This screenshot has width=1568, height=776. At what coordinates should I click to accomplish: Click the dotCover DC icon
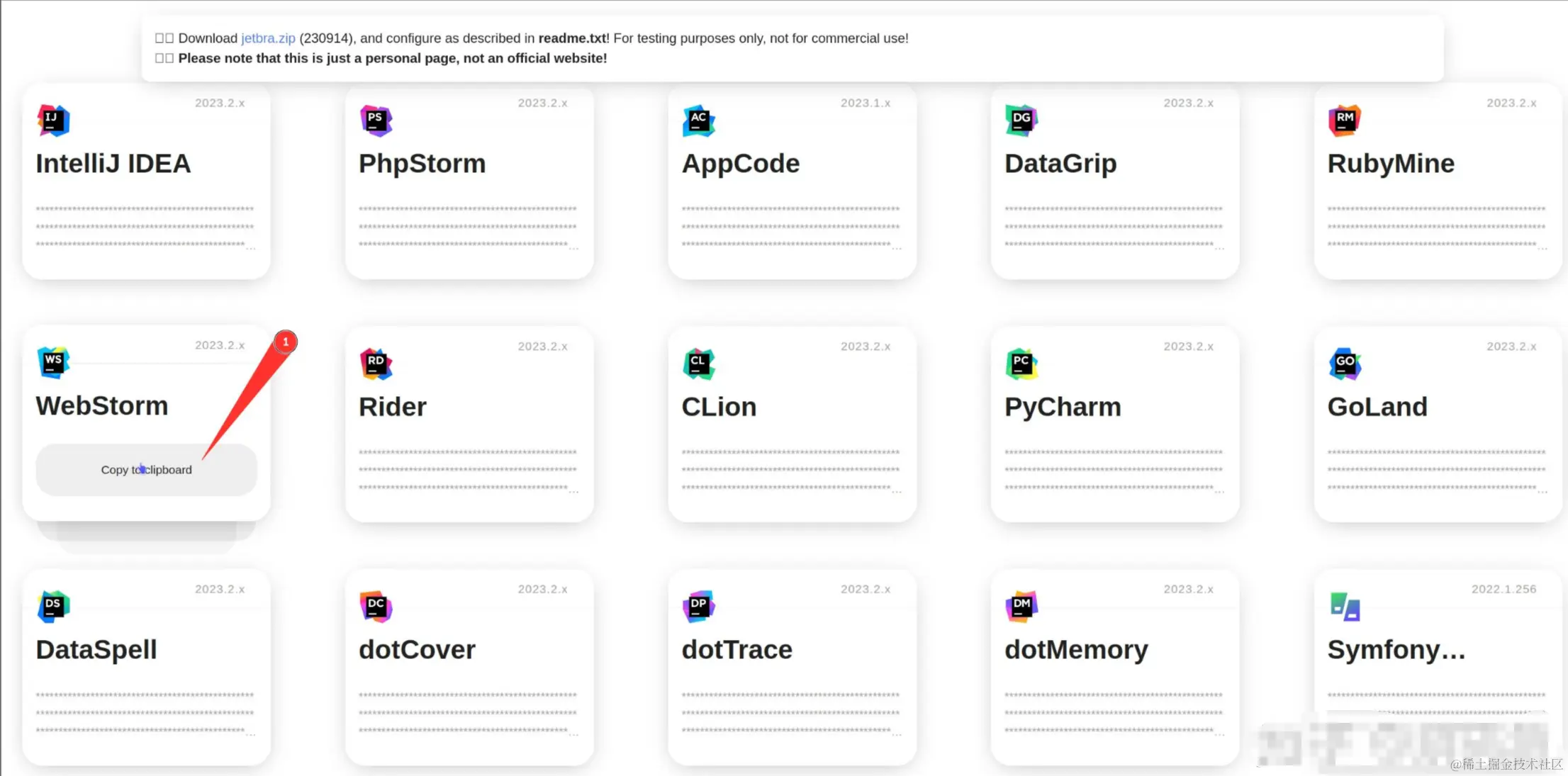376,607
